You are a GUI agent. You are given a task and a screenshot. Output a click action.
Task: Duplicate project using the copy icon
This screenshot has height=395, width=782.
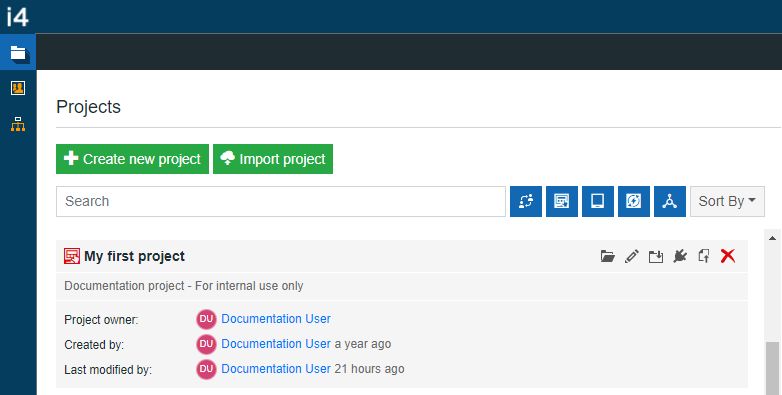pyautogui.click(x=704, y=256)
